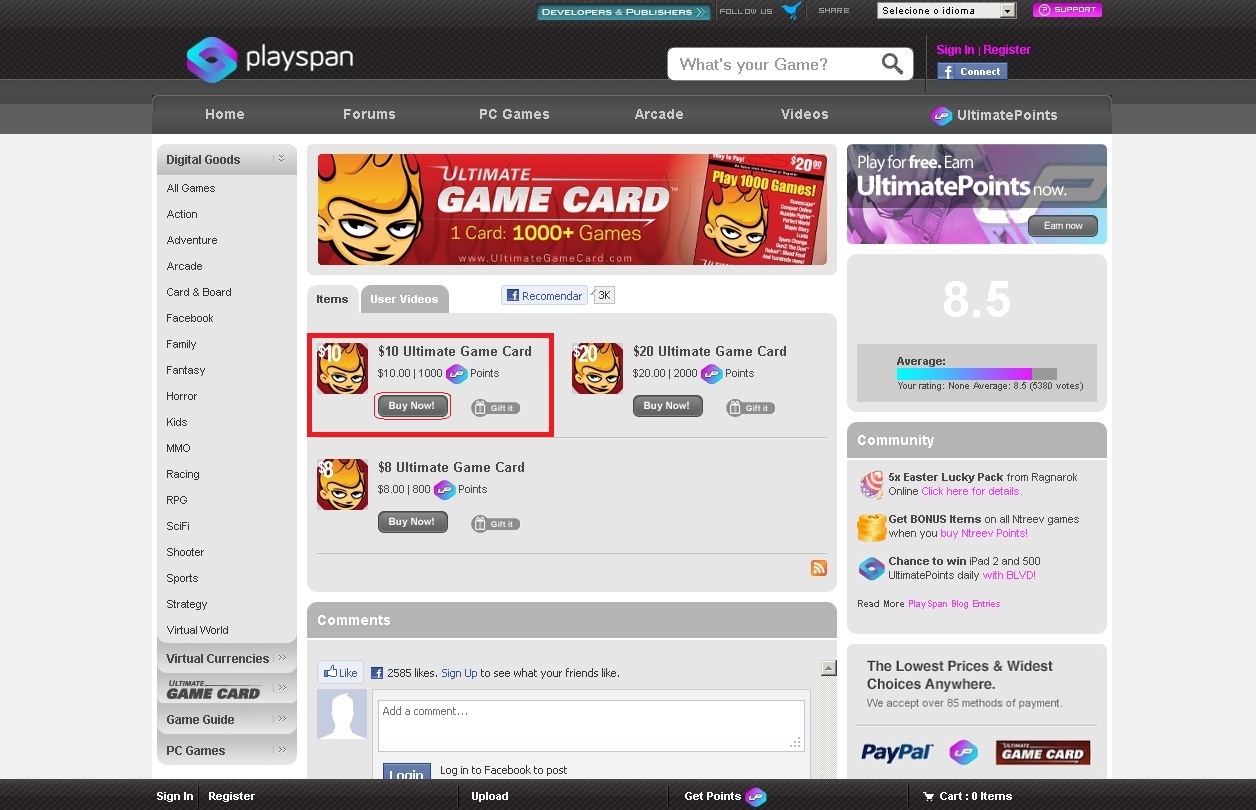Click the Easter Lucky Pack egg icon

point(871,485)
